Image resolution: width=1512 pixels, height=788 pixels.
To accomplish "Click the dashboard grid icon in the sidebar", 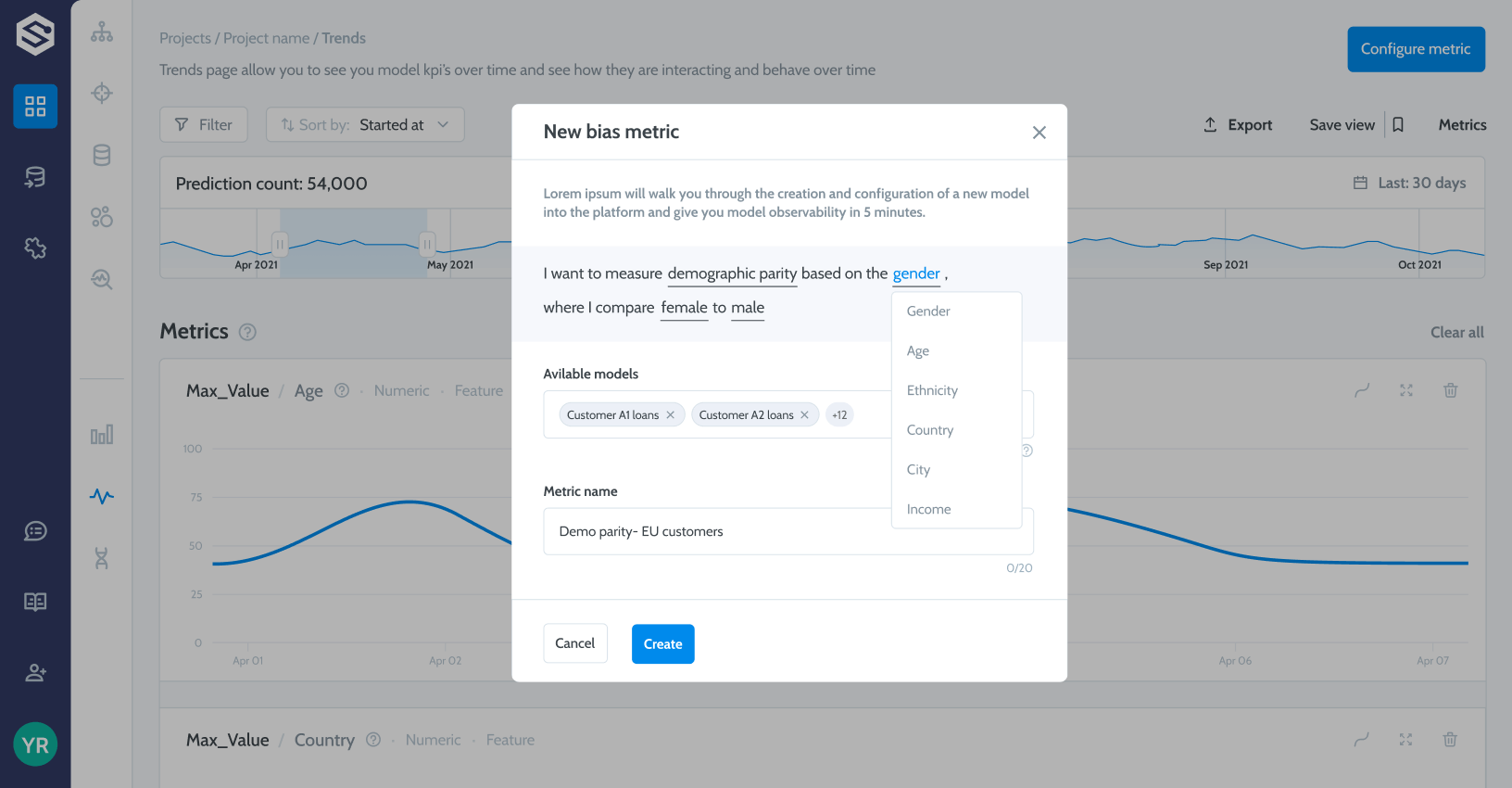I will pyautogui.click(x=35, y=107).
